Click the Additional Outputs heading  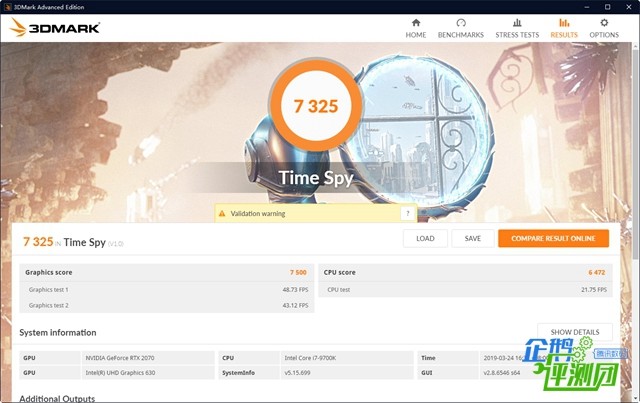57,398
